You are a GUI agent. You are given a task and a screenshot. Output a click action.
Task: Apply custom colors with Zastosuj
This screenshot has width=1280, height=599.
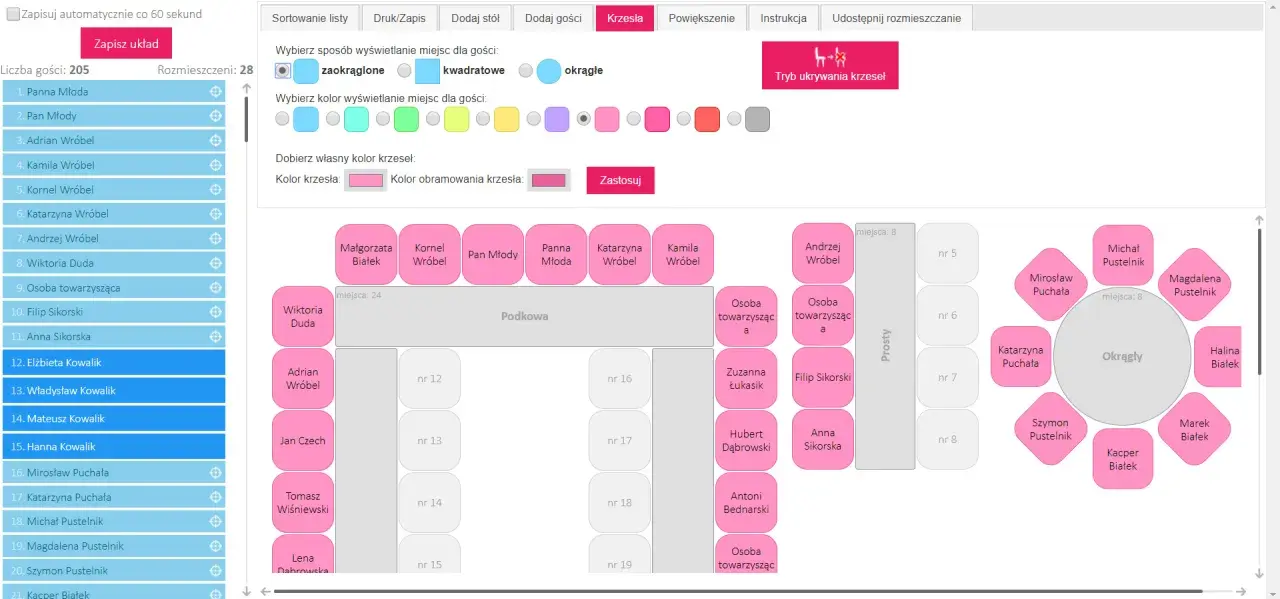tap(620, 180)
